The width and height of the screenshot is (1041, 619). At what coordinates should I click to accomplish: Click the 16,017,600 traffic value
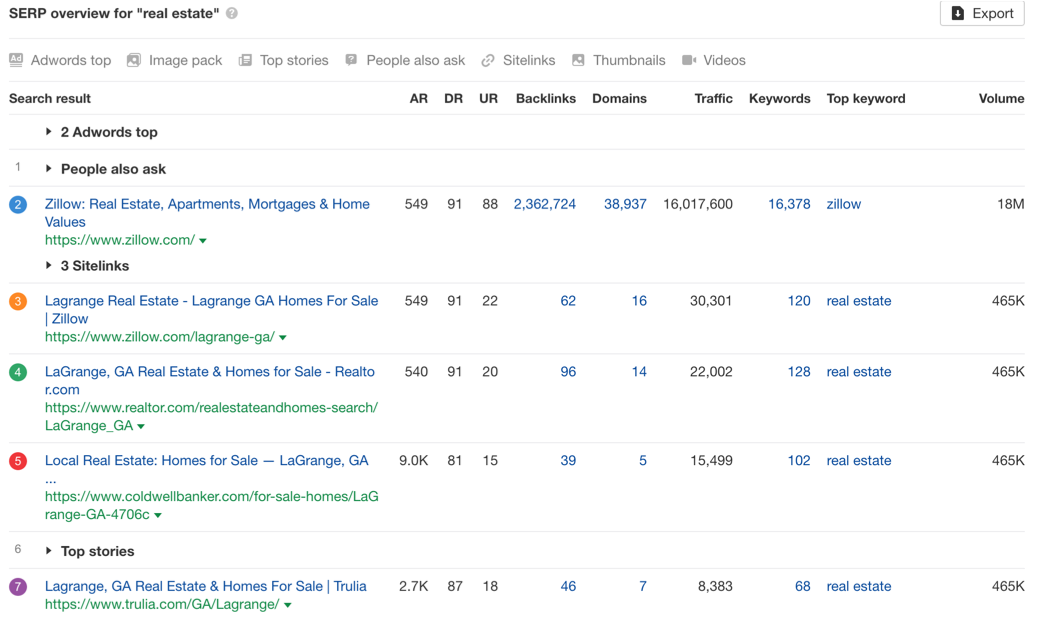698,205
